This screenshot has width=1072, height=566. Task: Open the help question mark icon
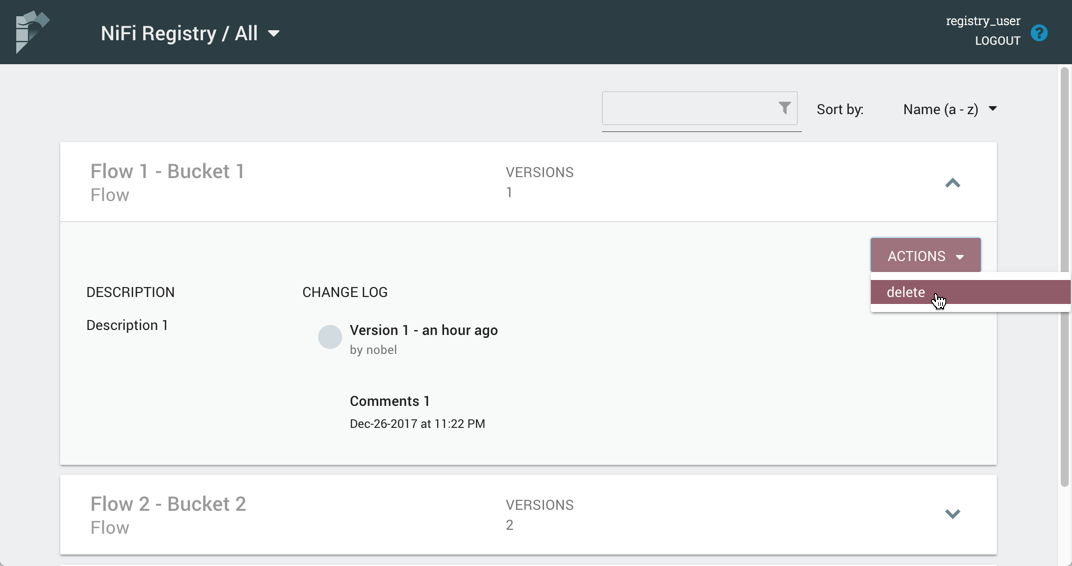[1039, 33]
